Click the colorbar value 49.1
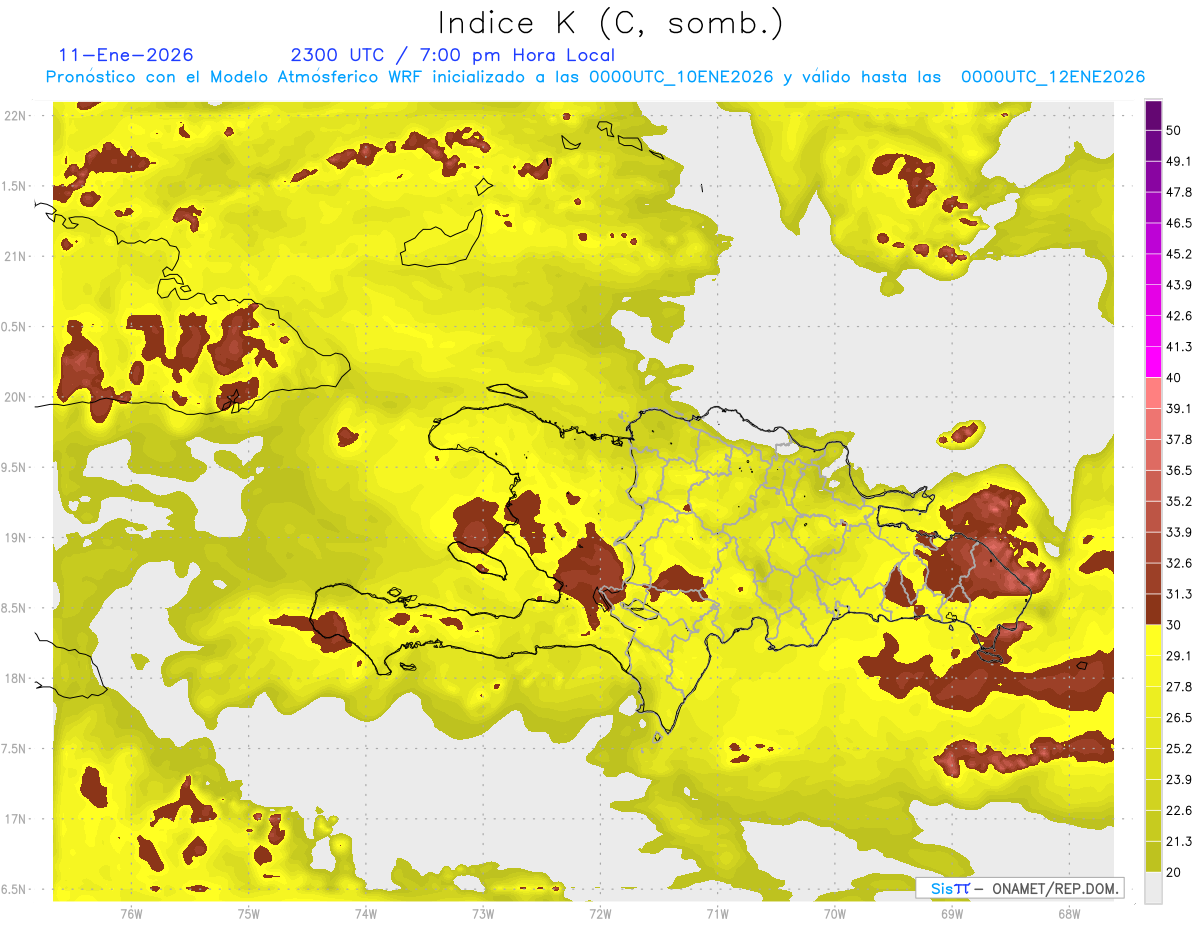The height and width of the screenshot is (927, 1200). tap(1179, 161)
